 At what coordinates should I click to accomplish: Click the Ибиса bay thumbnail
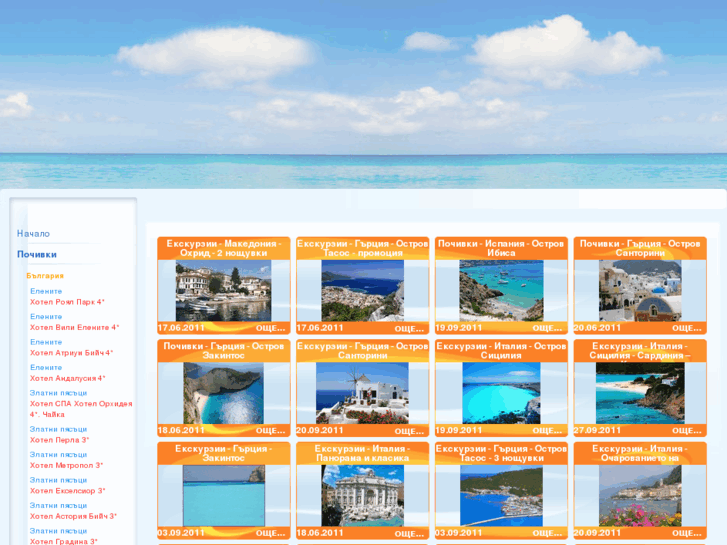click(x=501, y=290)
